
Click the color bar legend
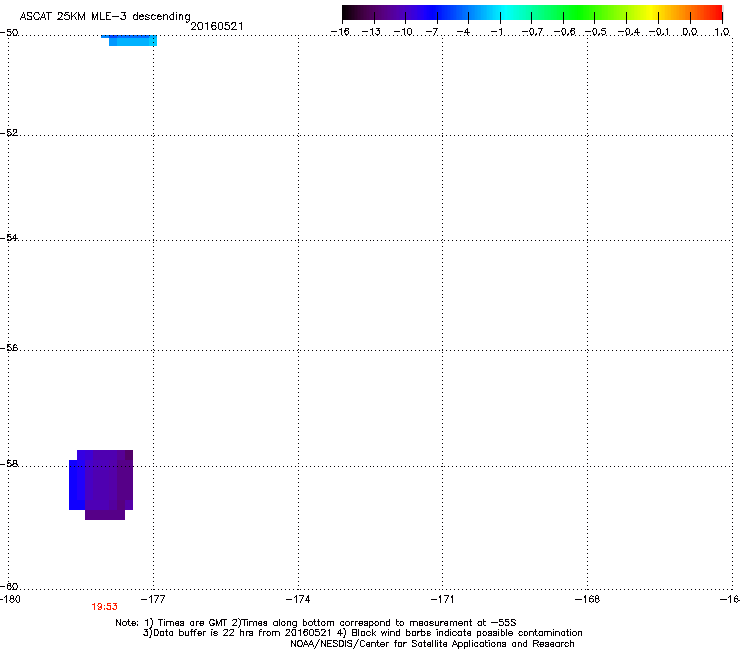click(532, 13)
